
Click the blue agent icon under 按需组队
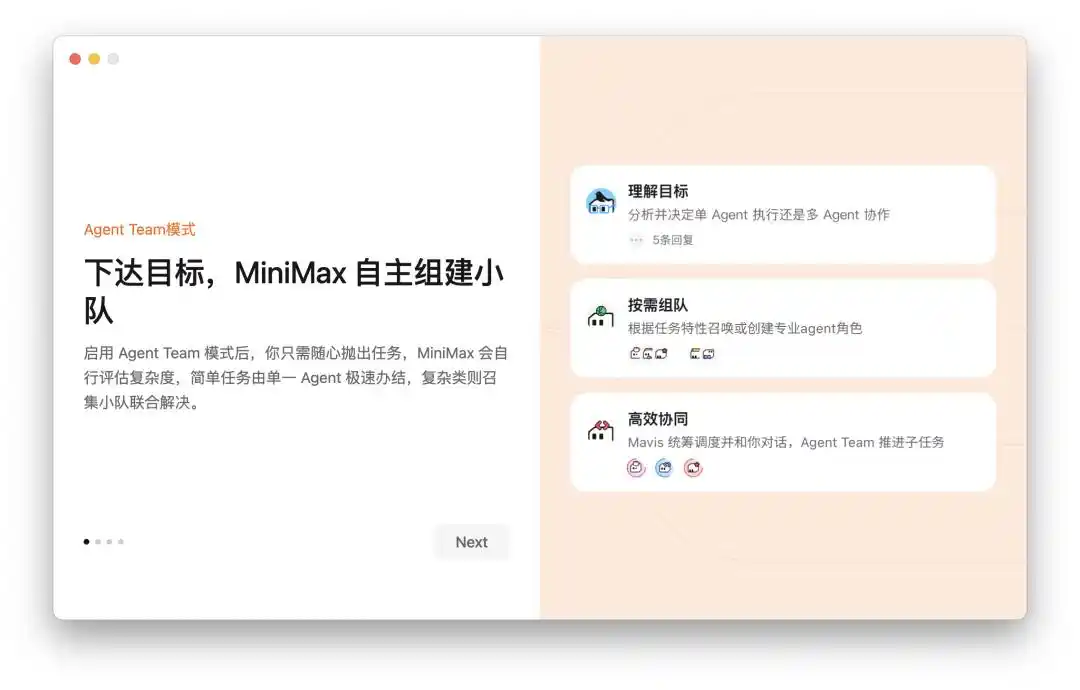coord(708,353)
